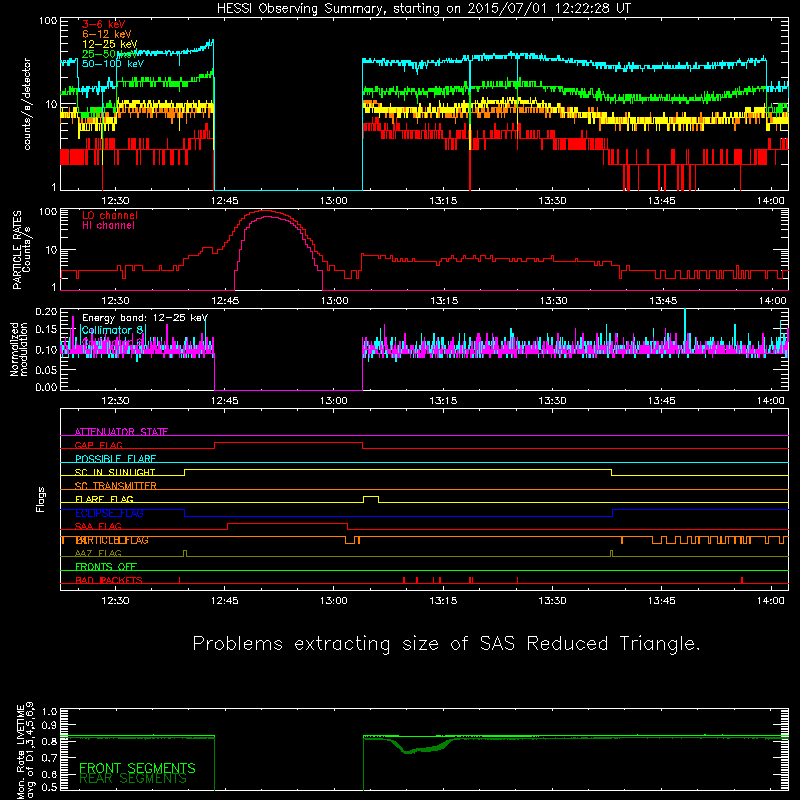The width and height of the screenshot is (800, 800).
Task: Click the vertical "Flags" axis label
Action: click(41, 499)
